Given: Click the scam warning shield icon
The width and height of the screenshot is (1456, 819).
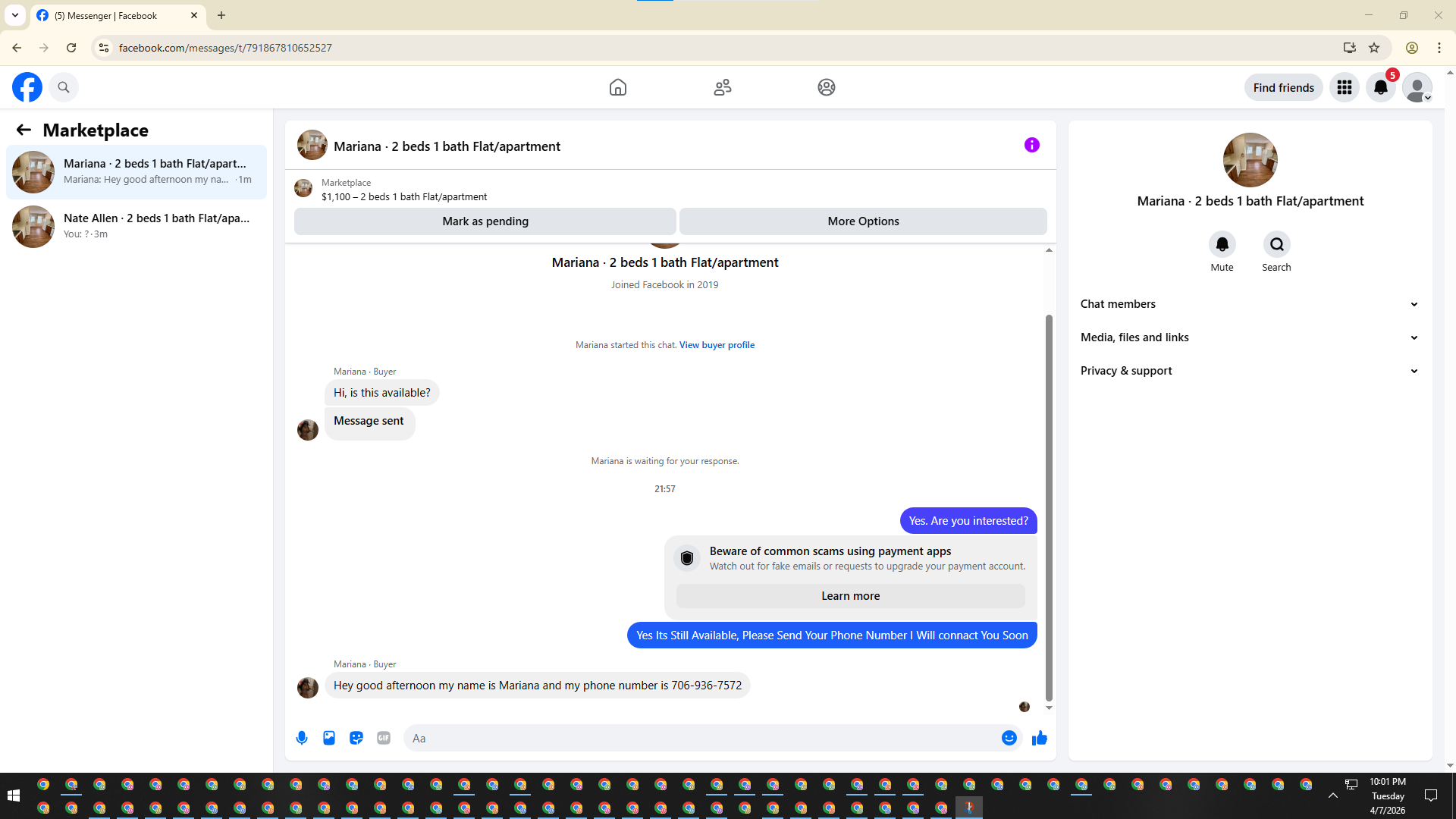Looking at the screenshot, I should coord(687,558).
